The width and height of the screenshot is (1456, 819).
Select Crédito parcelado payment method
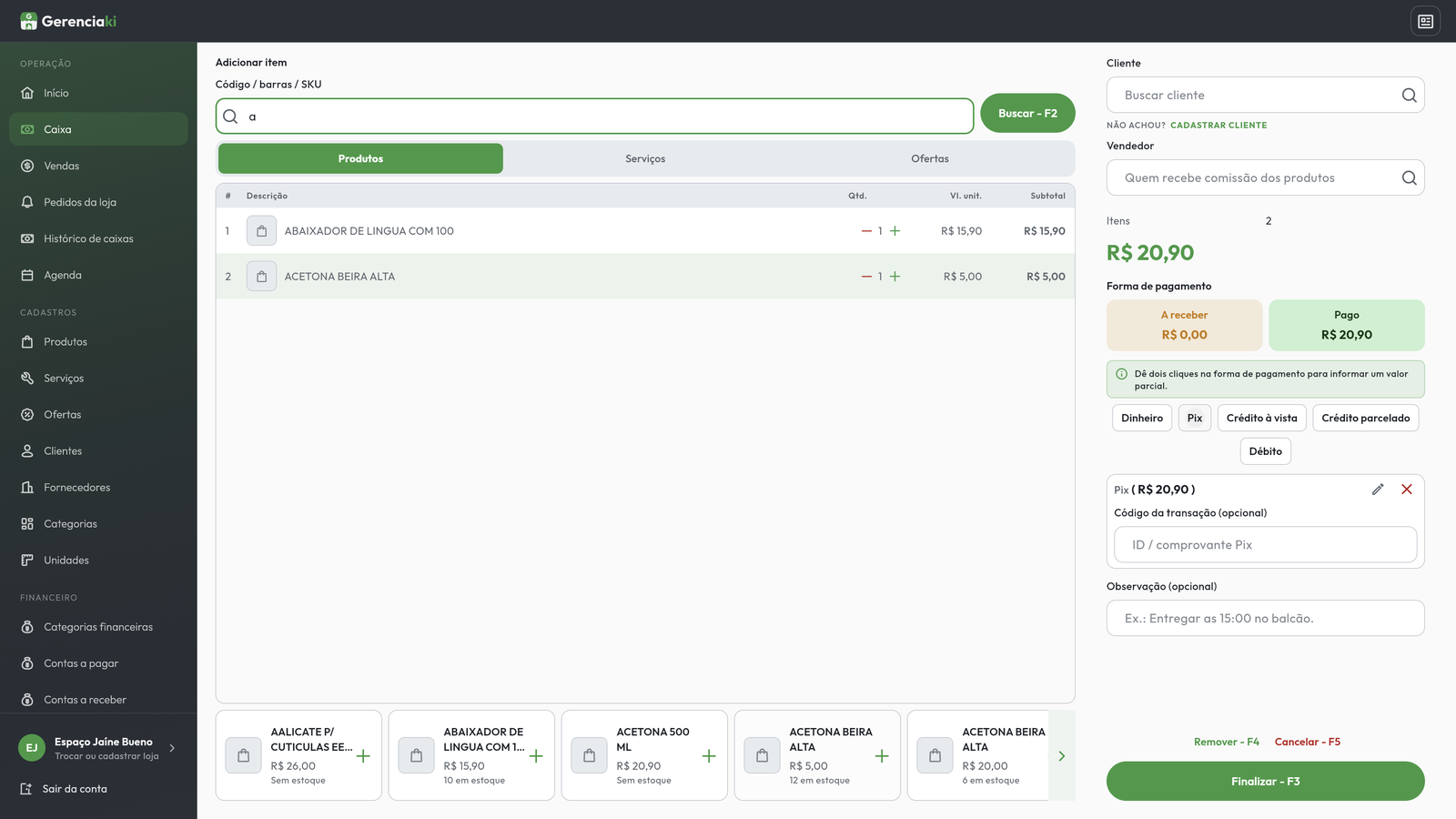pyautogui.click(x=1366, y=418)
